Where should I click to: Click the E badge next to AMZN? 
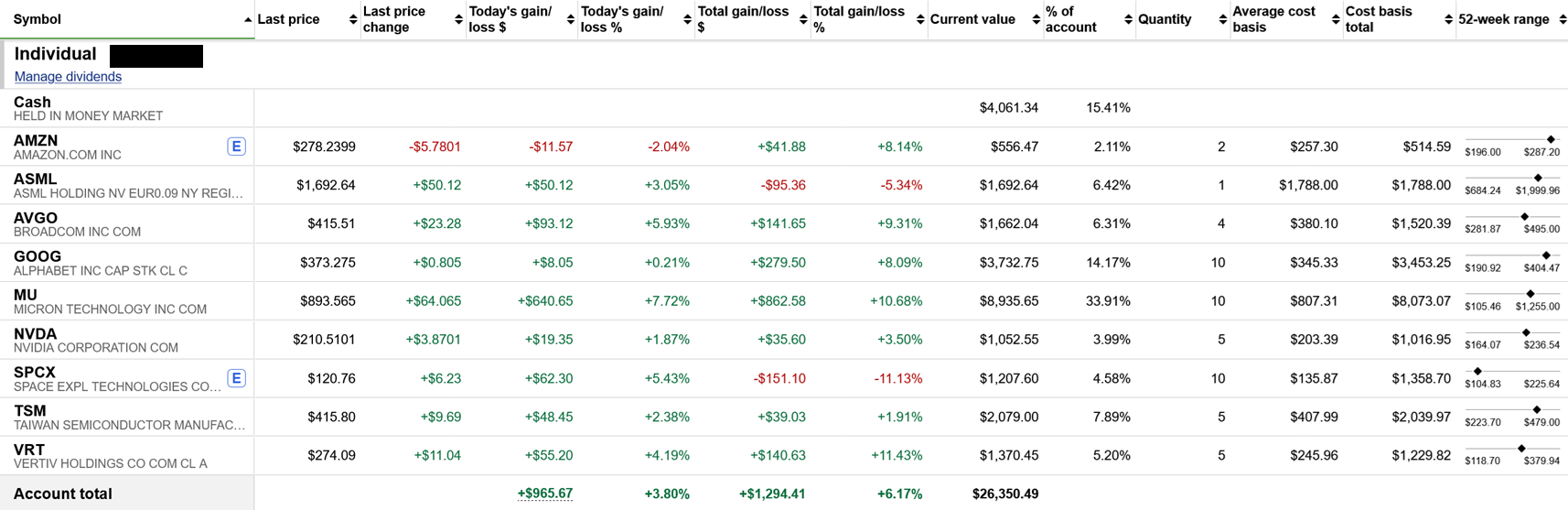pyautogui.click(x=236, y=146)
